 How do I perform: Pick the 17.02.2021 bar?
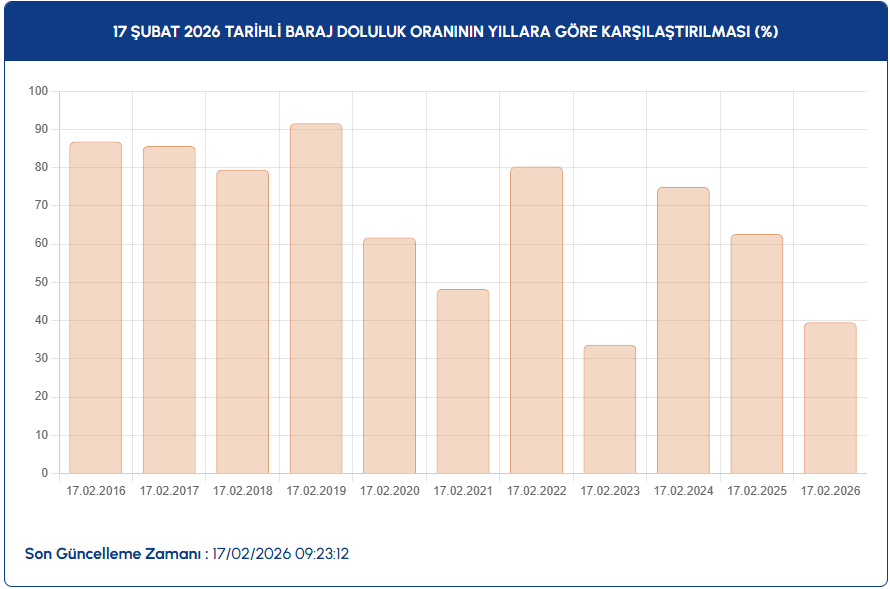[463, 381]
